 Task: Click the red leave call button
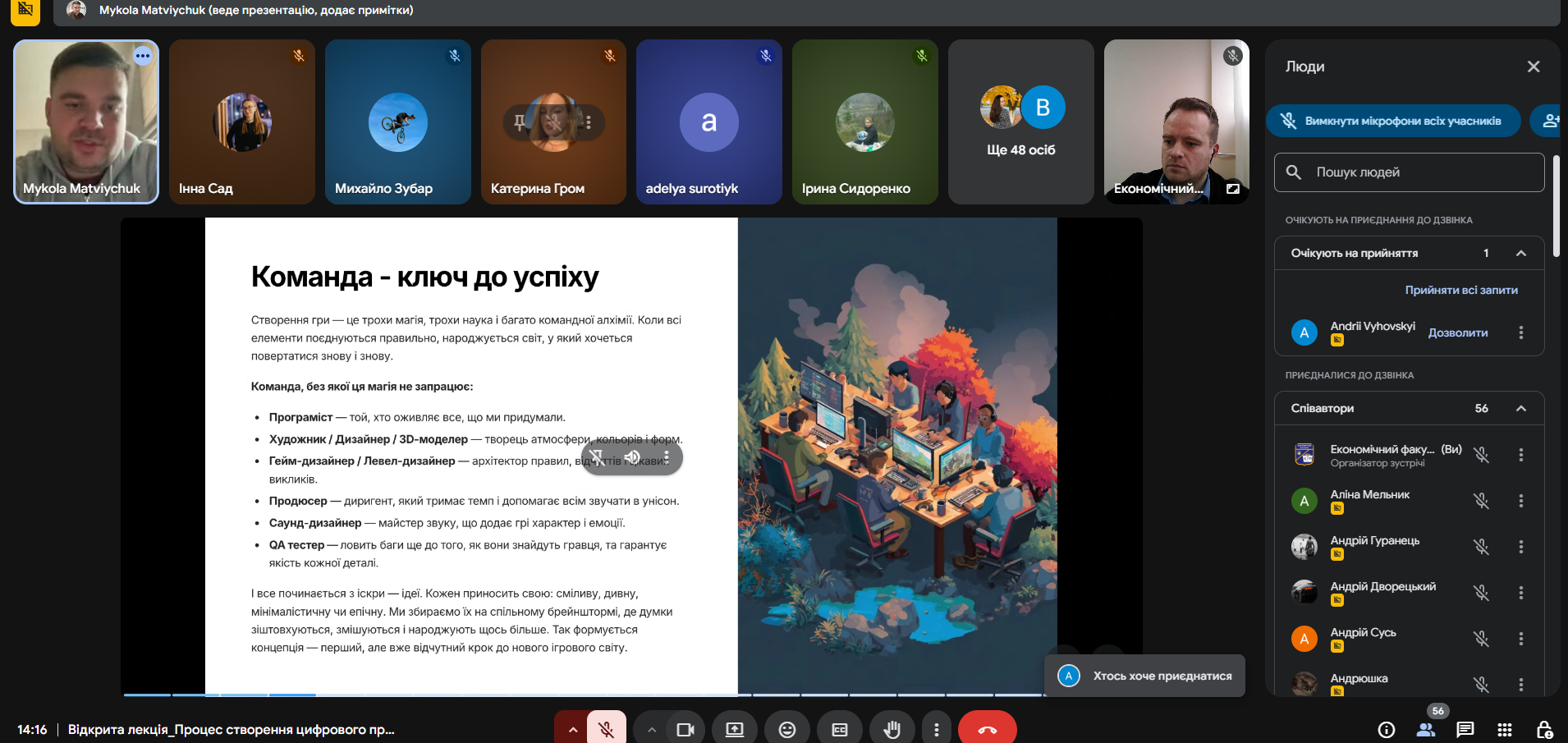(x=987, y=729)
